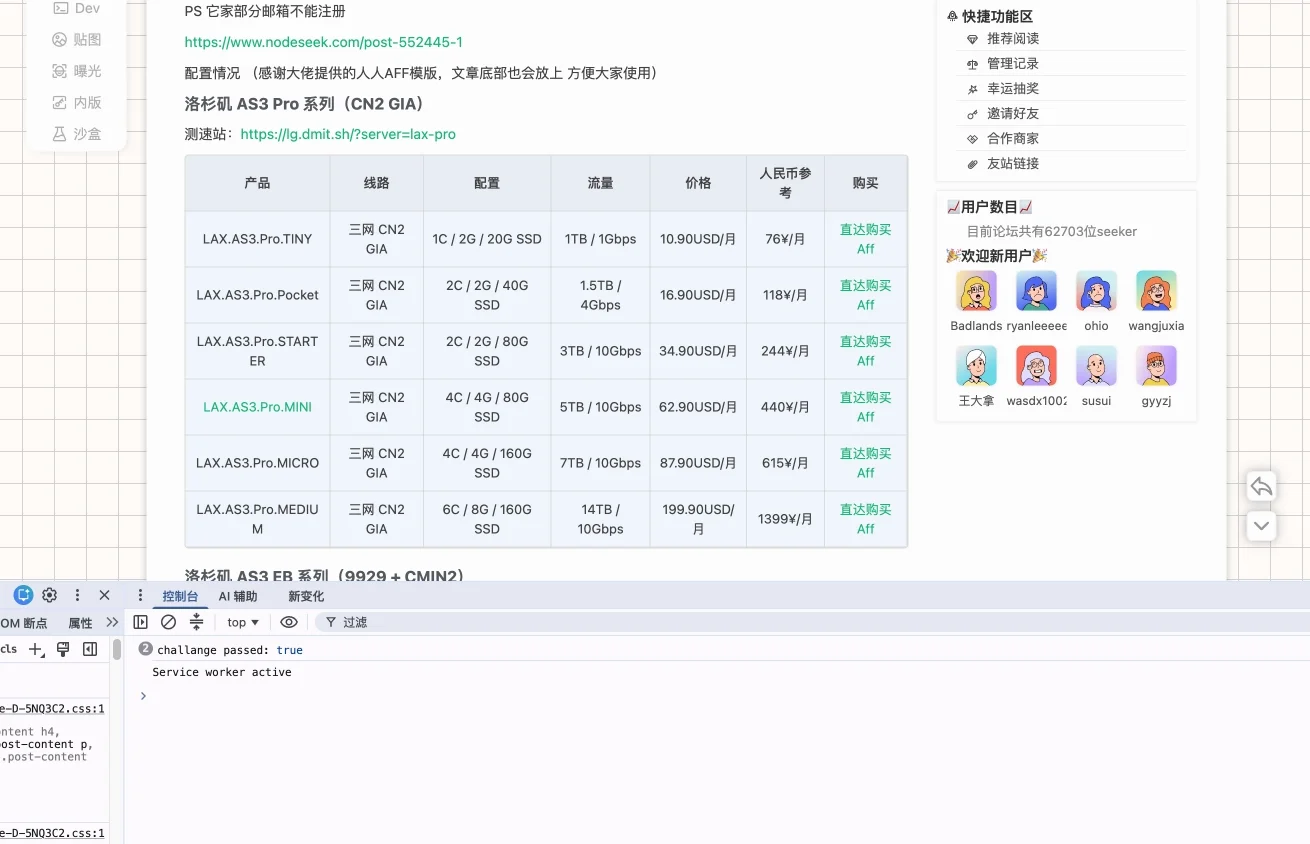
Task: Click 直达购买 for LAX.AS3.Pro.STARTER
Action: tap(865, 341)
